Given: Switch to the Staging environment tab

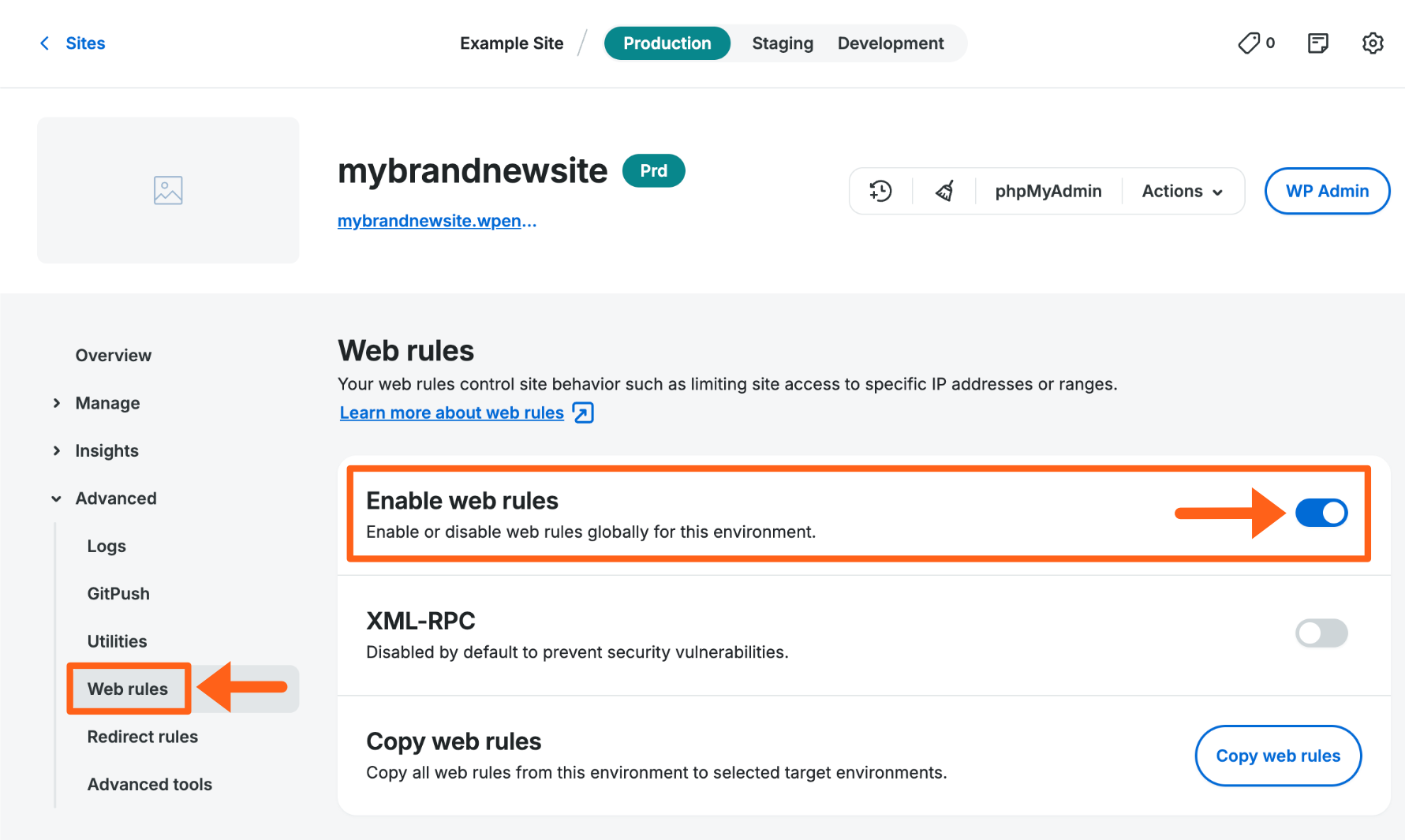Looking at the screenshot, I should click(x=782, y=43).
